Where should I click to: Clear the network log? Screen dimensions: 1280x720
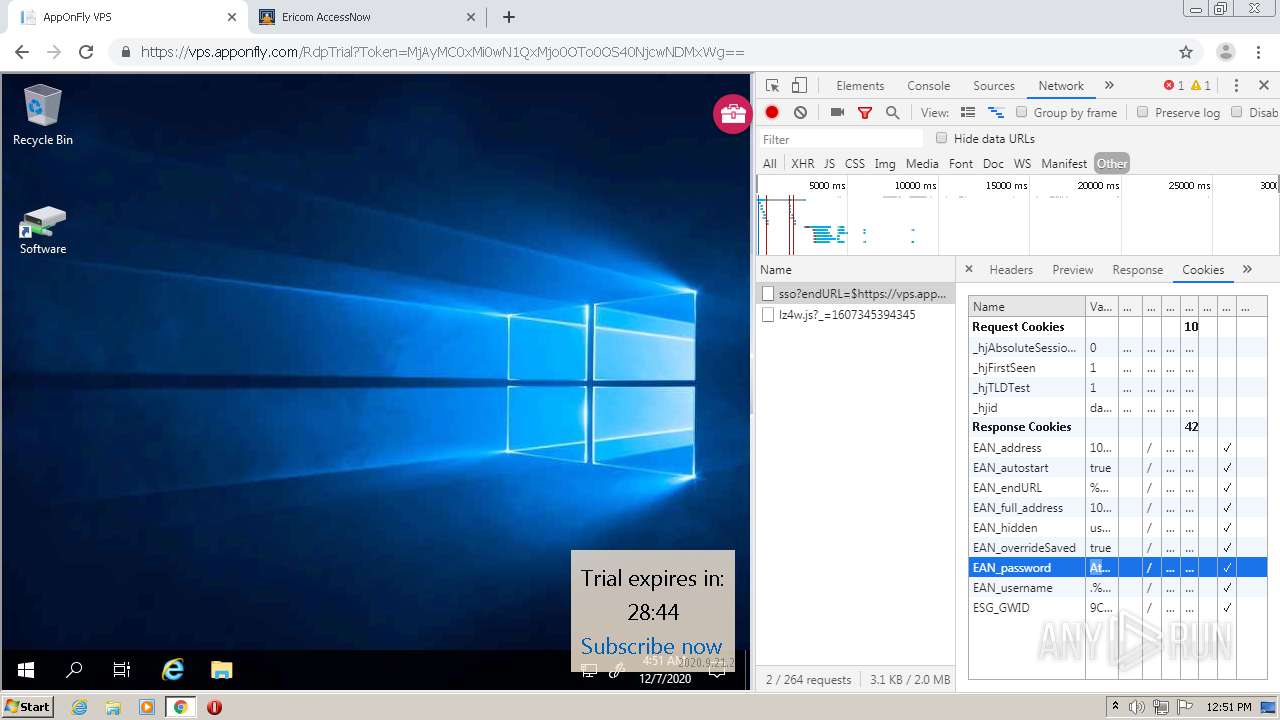pos(800,113)
